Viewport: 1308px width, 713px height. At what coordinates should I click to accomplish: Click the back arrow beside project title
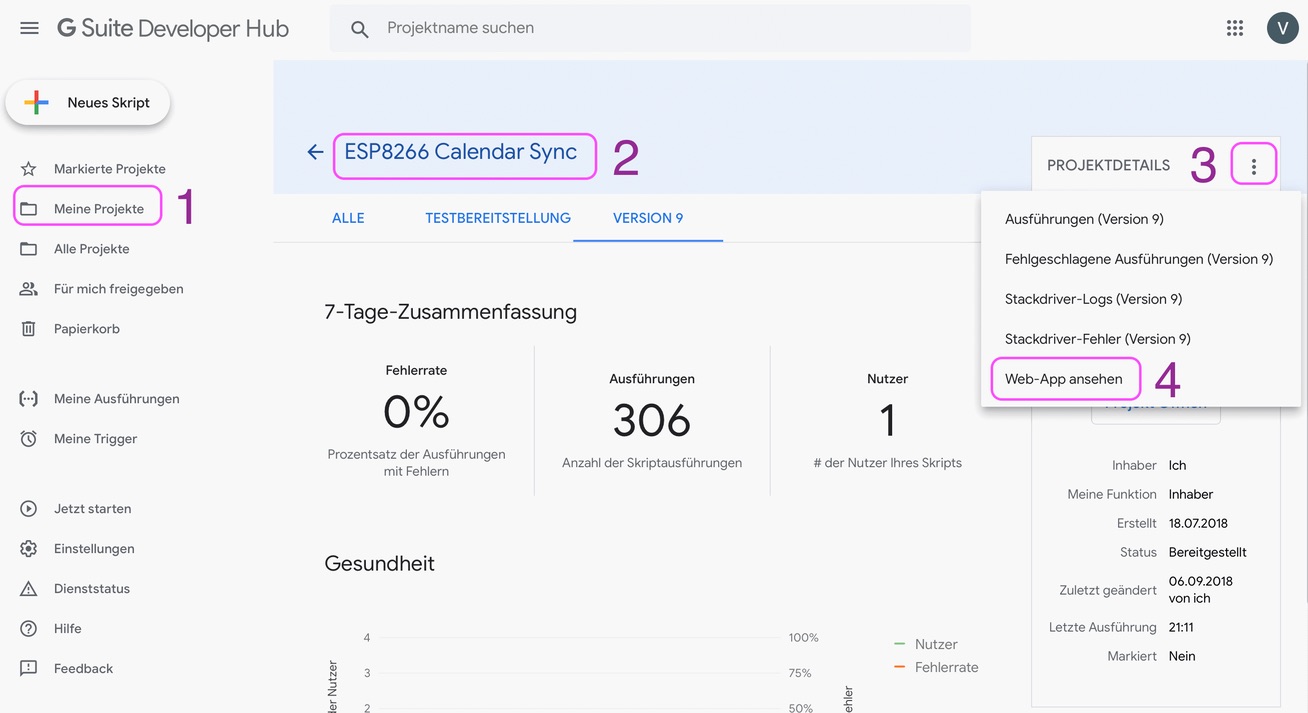coord(315,152)
